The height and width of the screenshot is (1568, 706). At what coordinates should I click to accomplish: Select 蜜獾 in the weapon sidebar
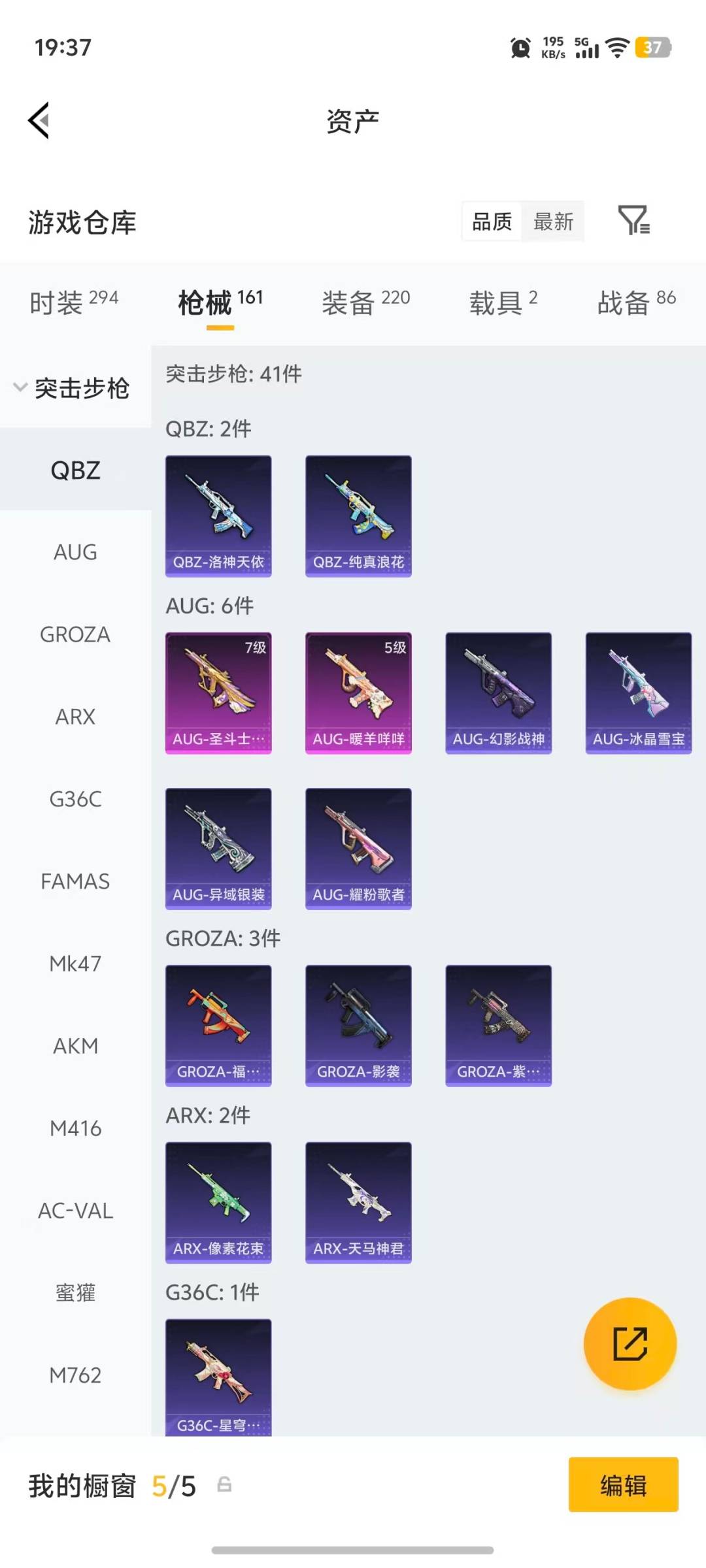coord(76,1293)
